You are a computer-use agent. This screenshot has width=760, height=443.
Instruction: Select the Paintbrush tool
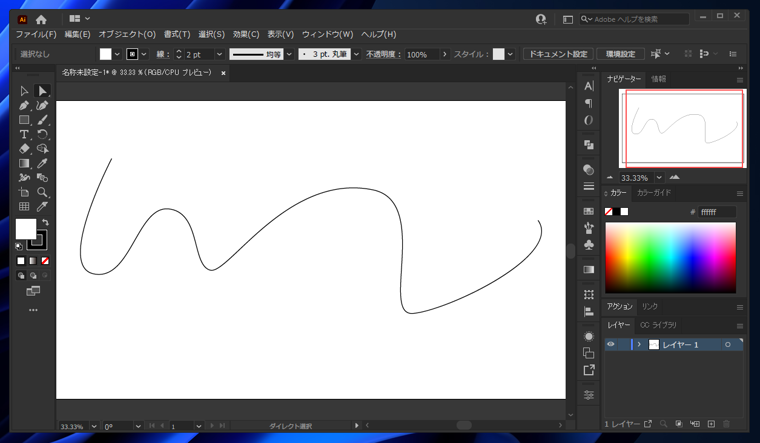tap(42, 120)
